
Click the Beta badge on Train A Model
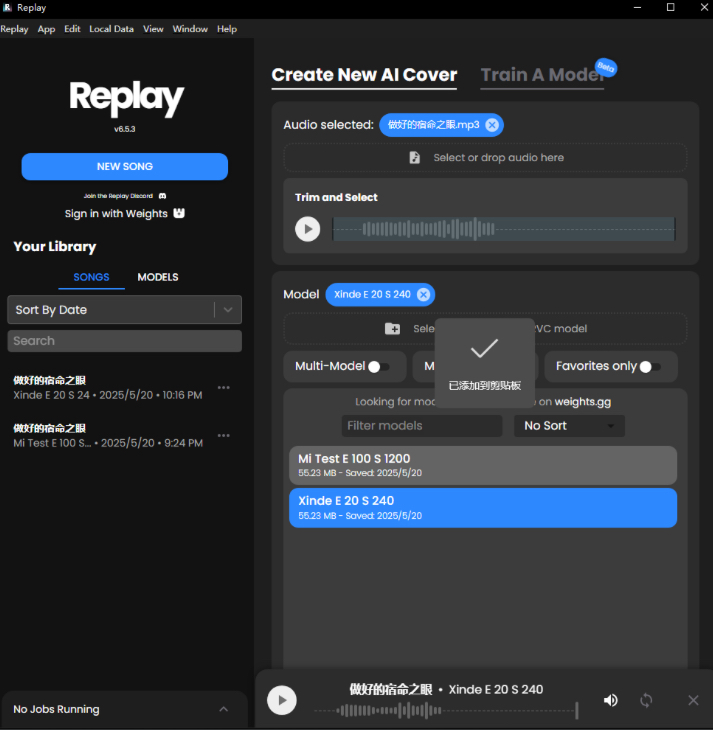click(x=605, y=68)
